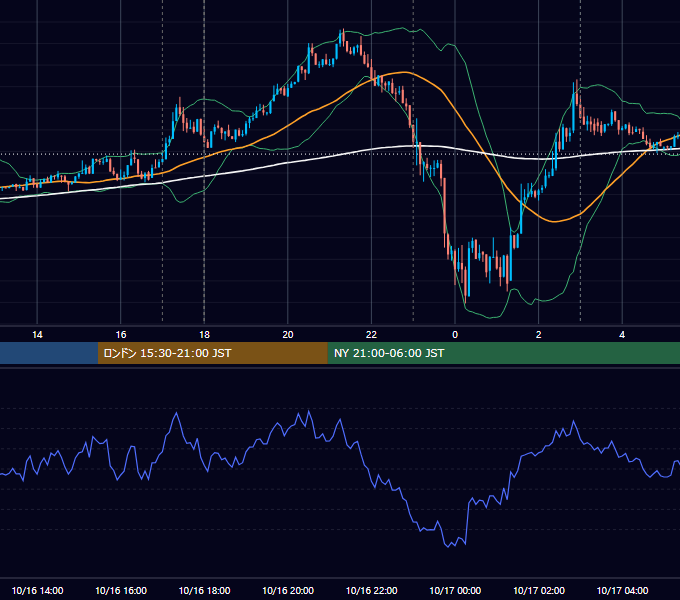
Task: Click hour label 2 on the chart axis
Action: point(539,335)
